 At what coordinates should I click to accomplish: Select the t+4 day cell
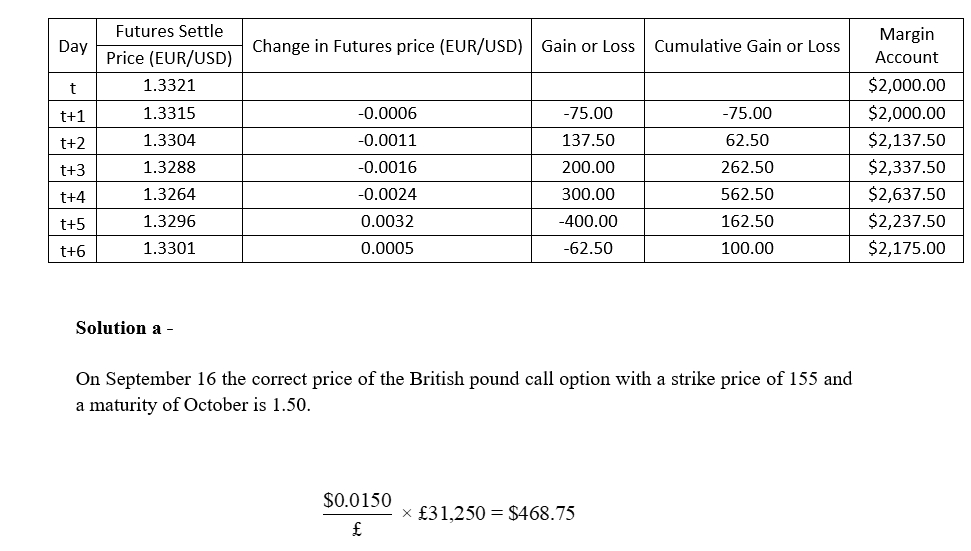(73, 195)
